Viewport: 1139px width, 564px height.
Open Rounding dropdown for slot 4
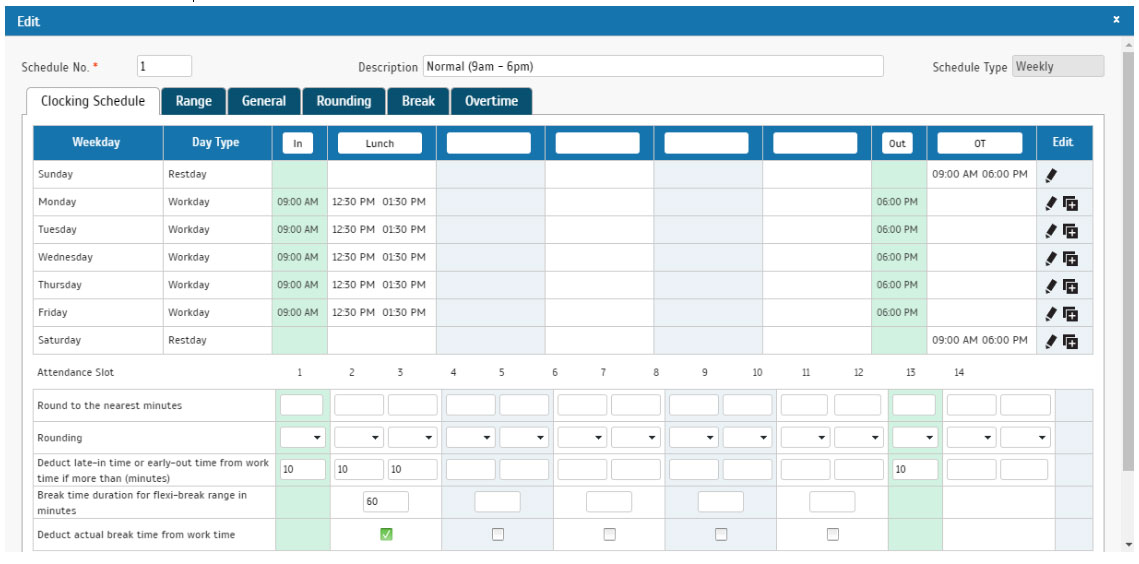(x=471, y=438)
